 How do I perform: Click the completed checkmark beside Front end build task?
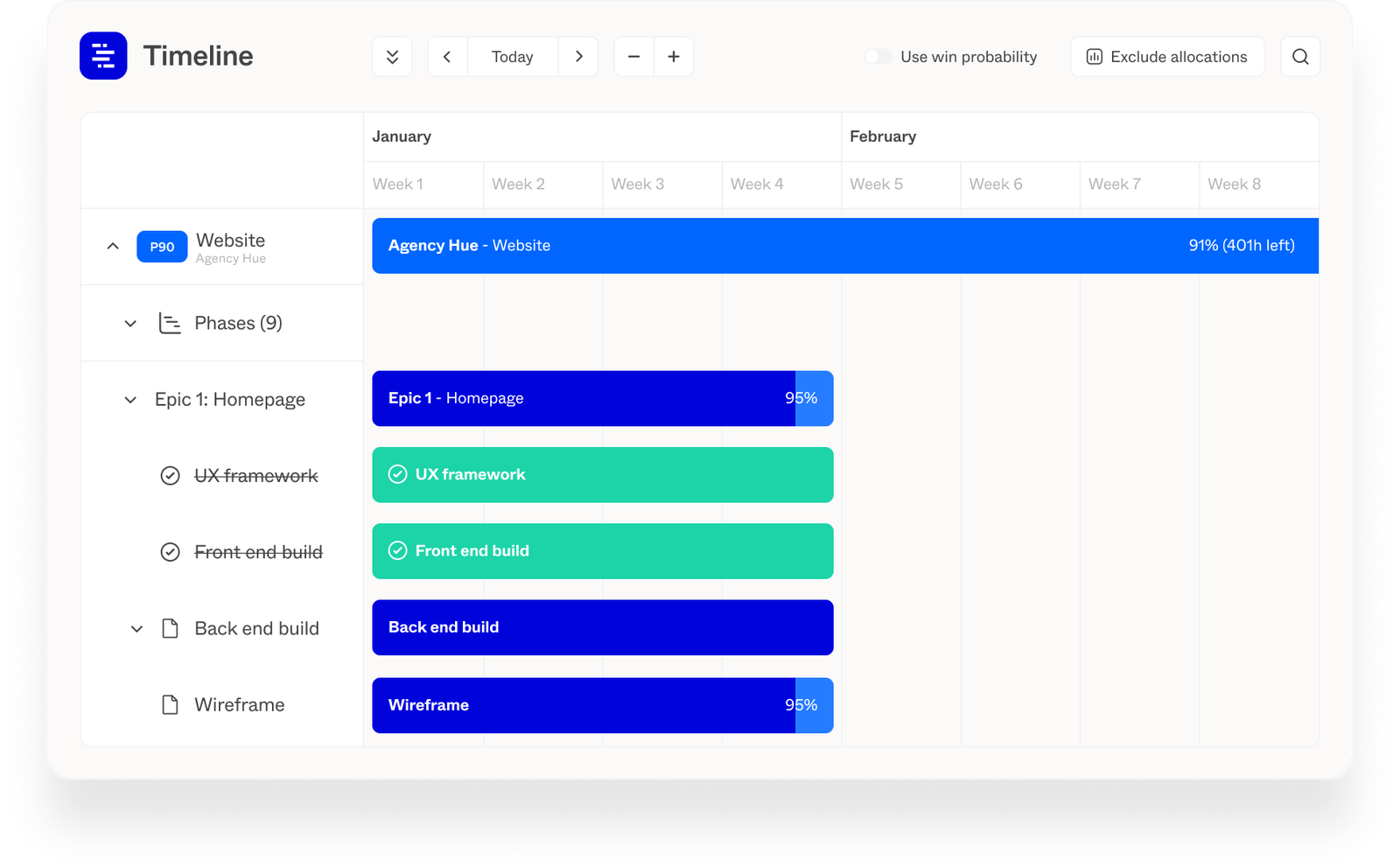click(170, 551)
